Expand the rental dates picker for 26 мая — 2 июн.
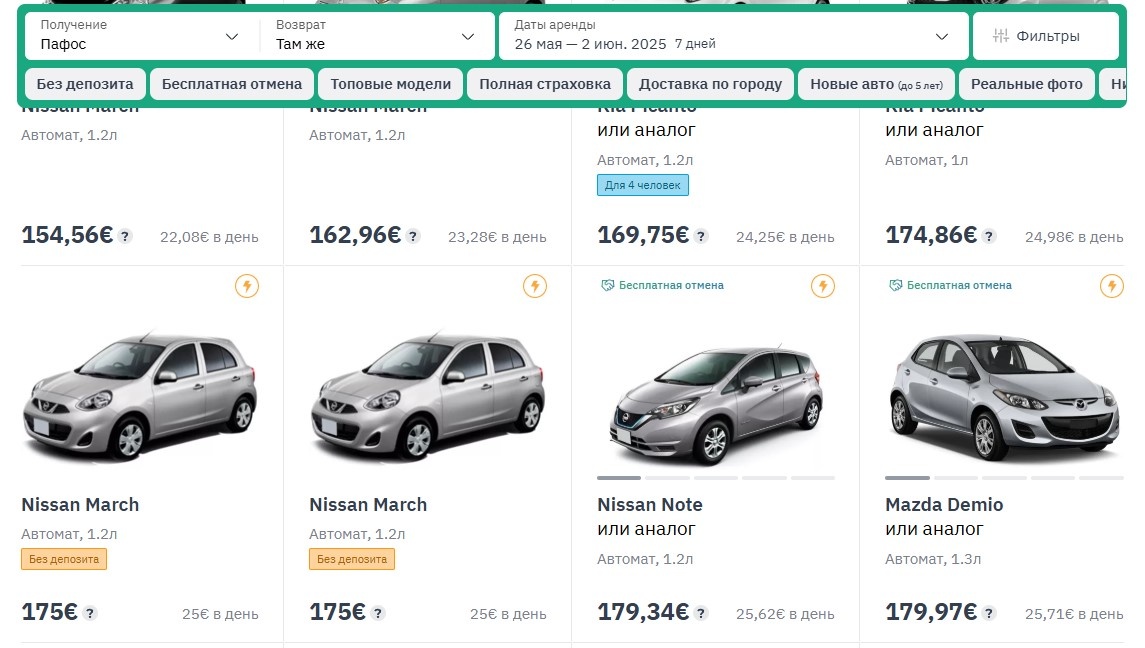Screen dimensions: 1145x648 click(x=730, y=34)
